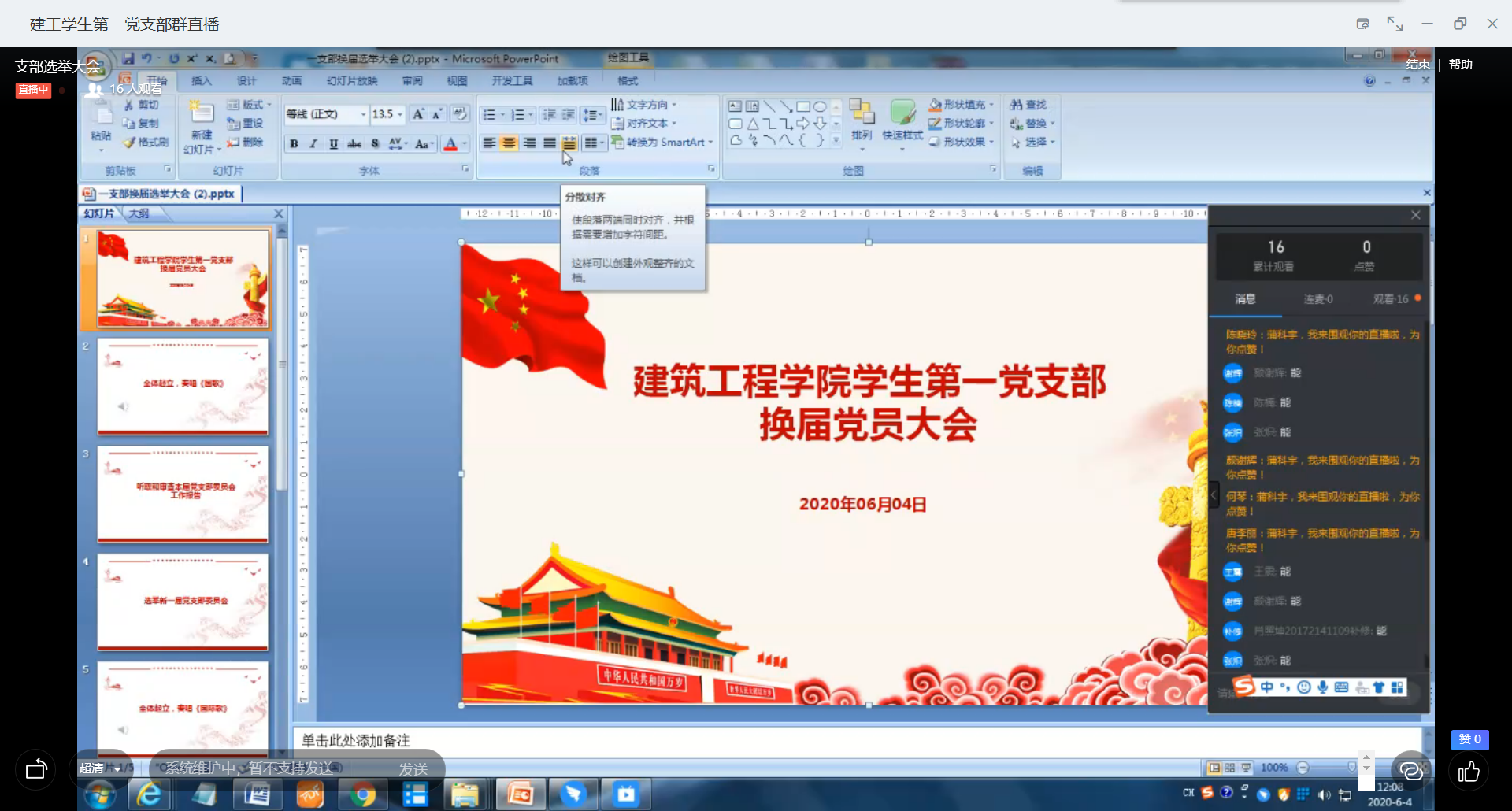Screen dimensions: 1512x811
Task: Click the Format Painter brush icon
Action: click(x=130, y=143)
